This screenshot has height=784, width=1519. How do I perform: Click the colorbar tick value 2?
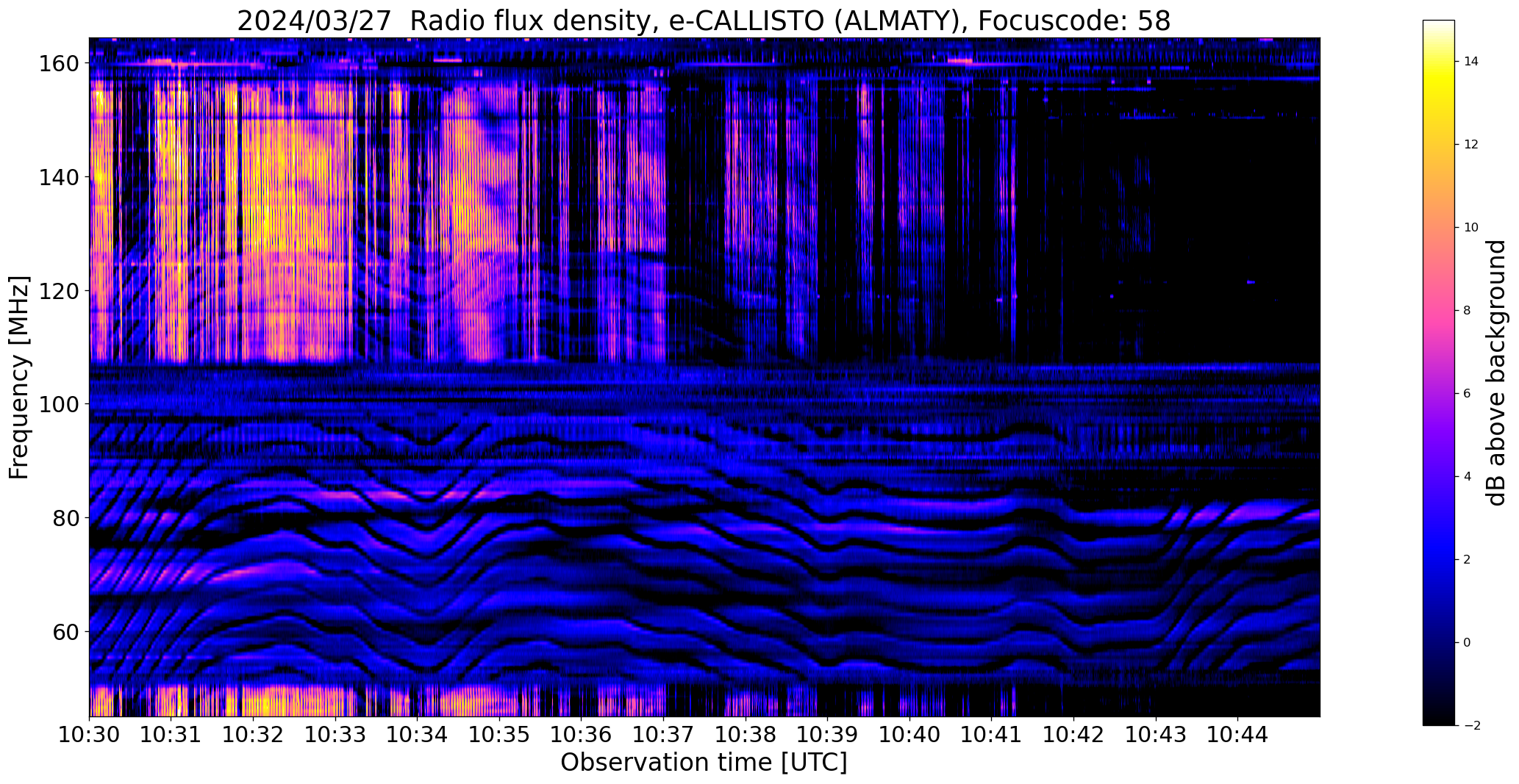click(x=1468, y=560)
